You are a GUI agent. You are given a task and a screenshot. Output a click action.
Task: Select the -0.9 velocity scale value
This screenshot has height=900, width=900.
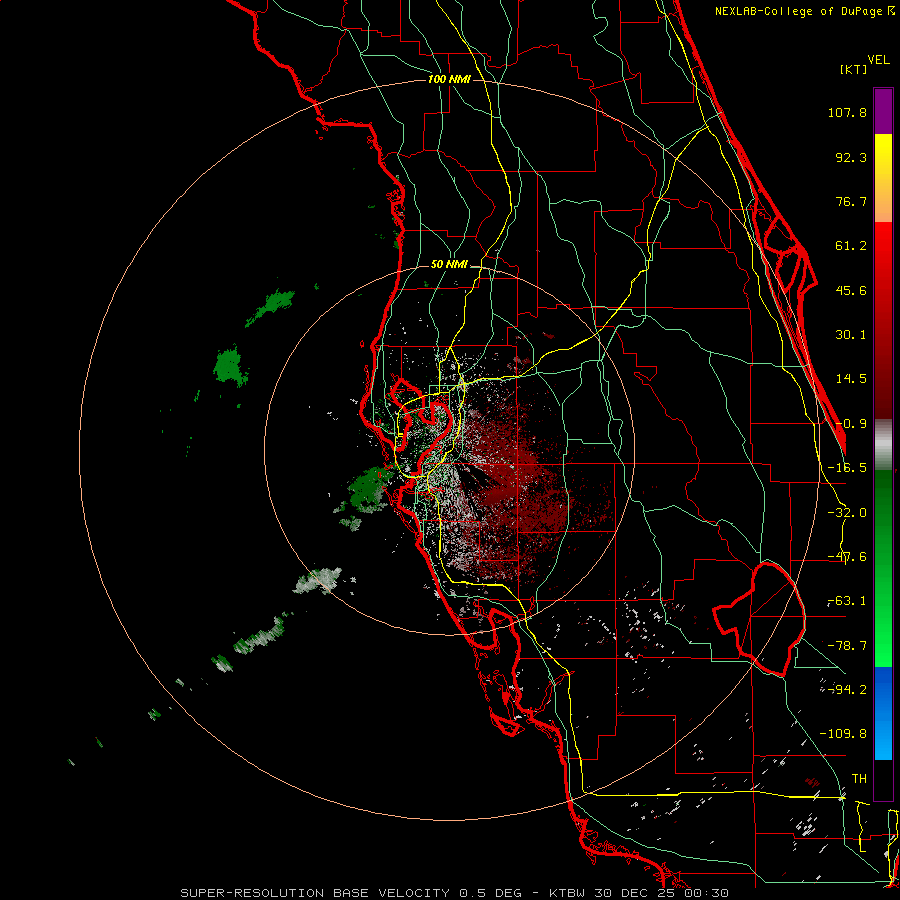click(x=851, y=424)
